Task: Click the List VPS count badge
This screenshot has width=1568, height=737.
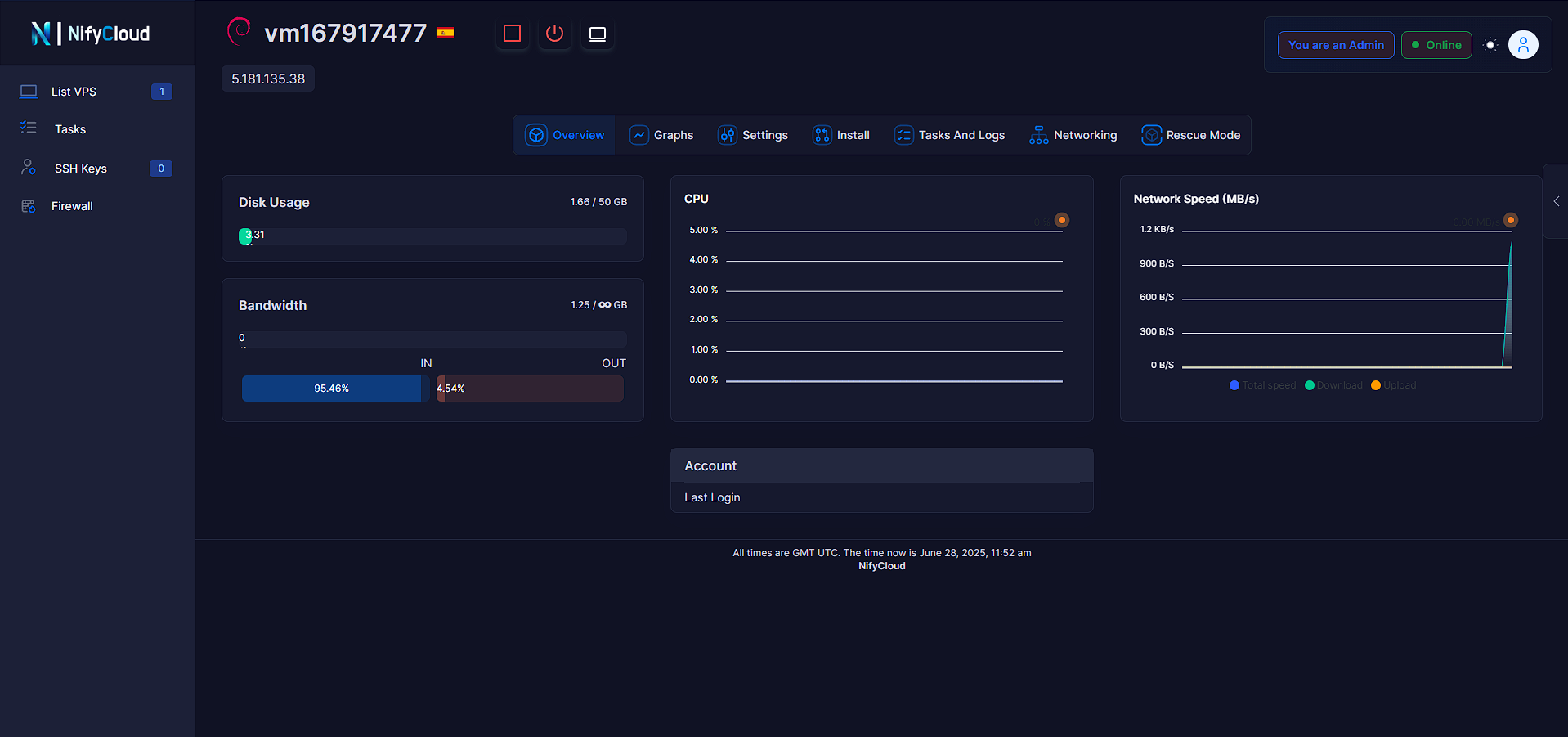Action: pos(162,92)
